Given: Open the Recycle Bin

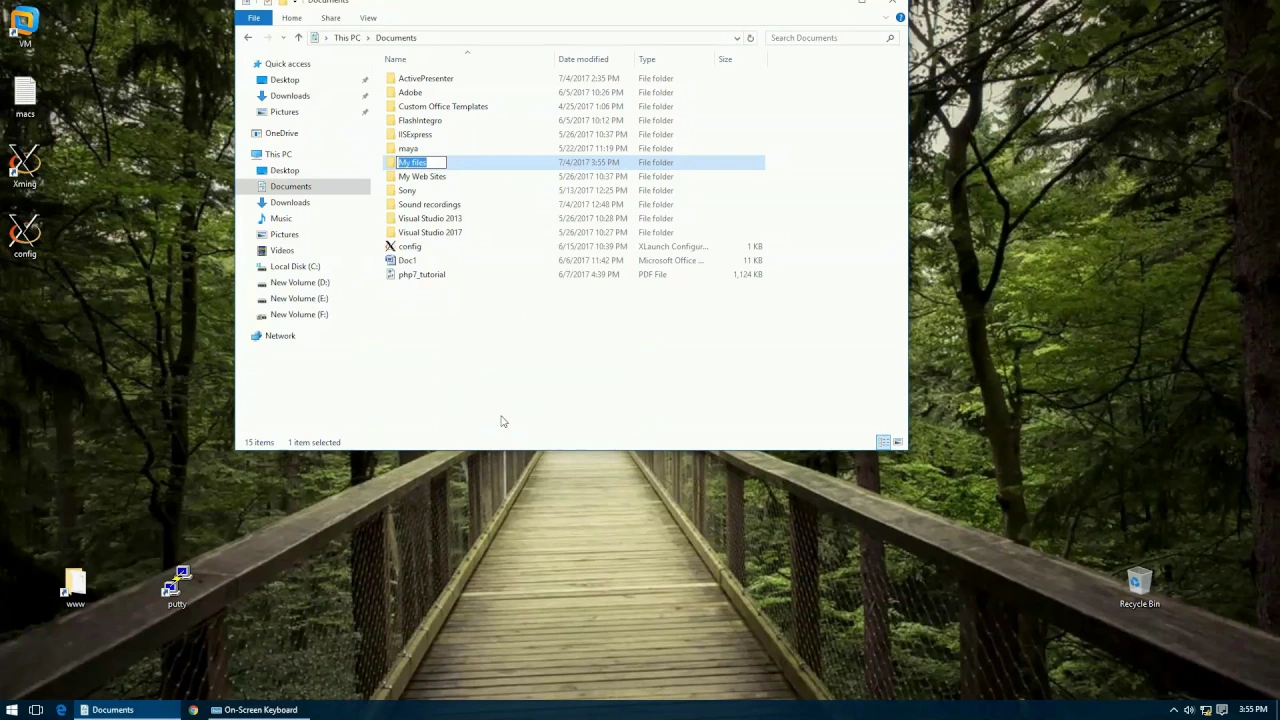Looking at the screenshot, I should [1139, 588].
